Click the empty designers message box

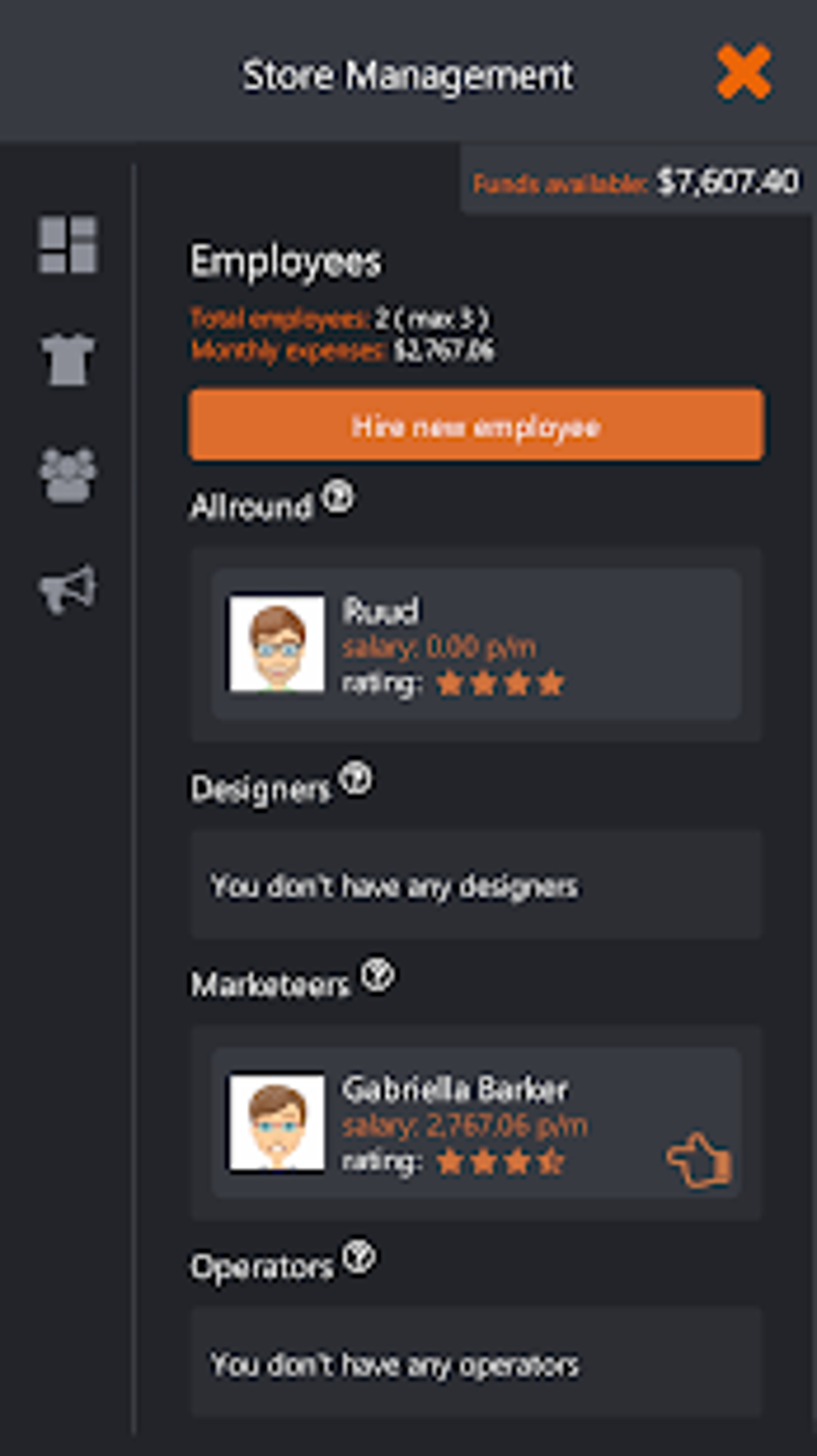477,885
